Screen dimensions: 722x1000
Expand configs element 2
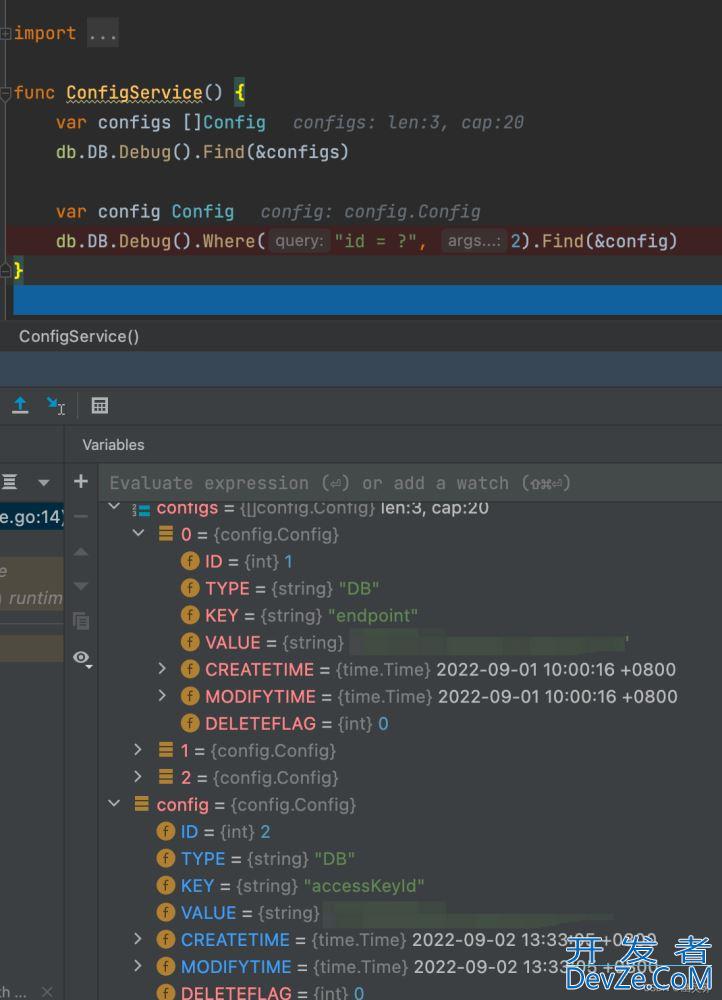(138, 776)
